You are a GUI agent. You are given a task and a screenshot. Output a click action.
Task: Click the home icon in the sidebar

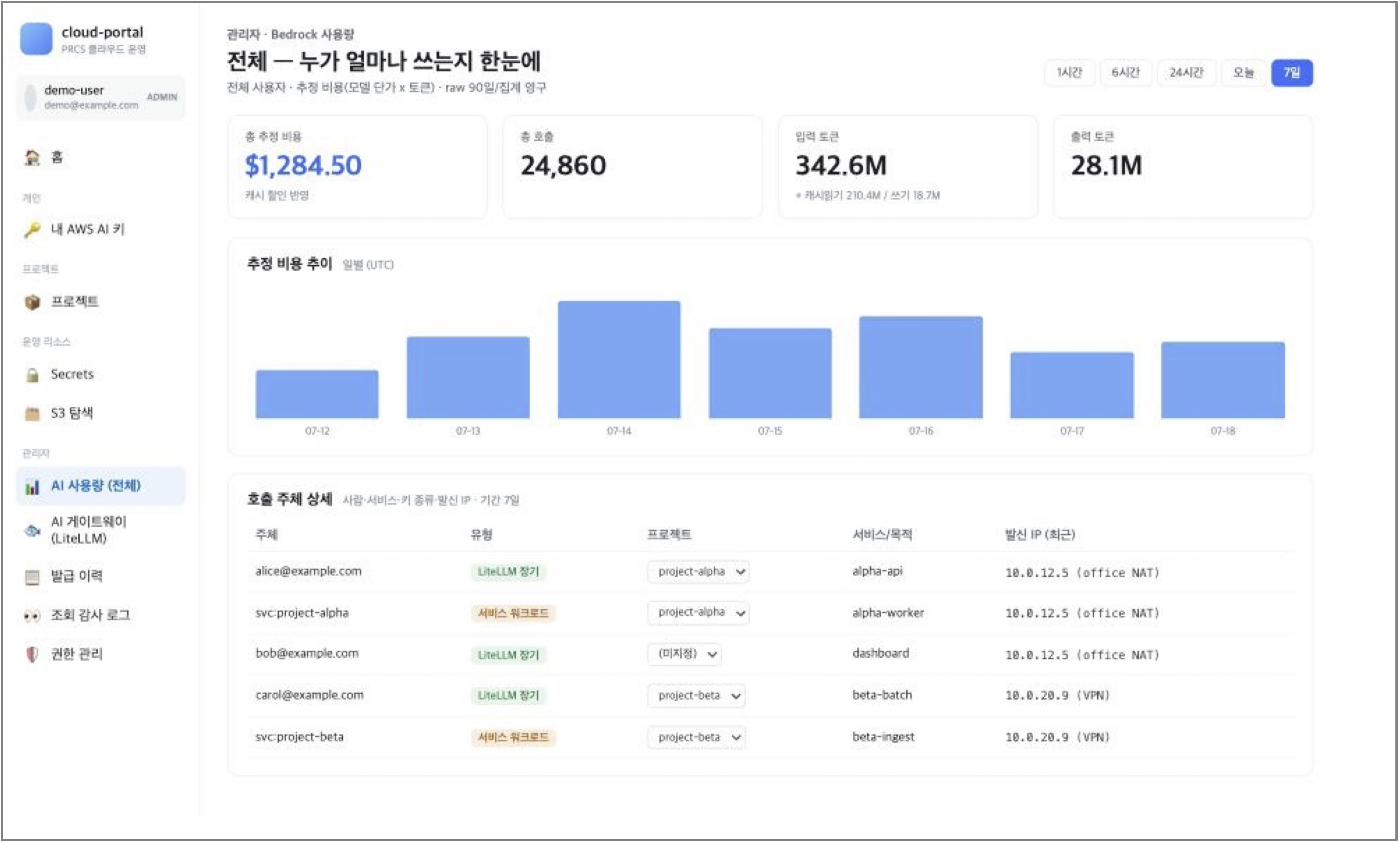(32, 157)
